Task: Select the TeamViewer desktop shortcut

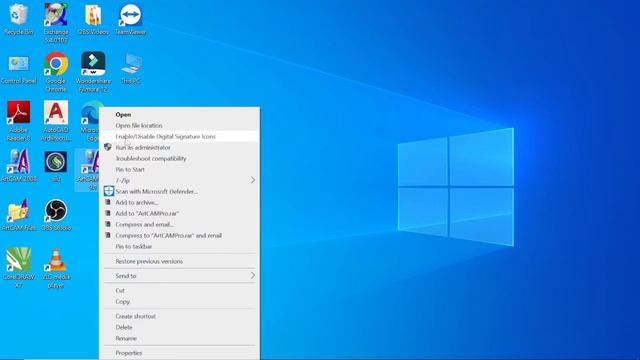Action: pyautogui.click(x=130, y=14)
